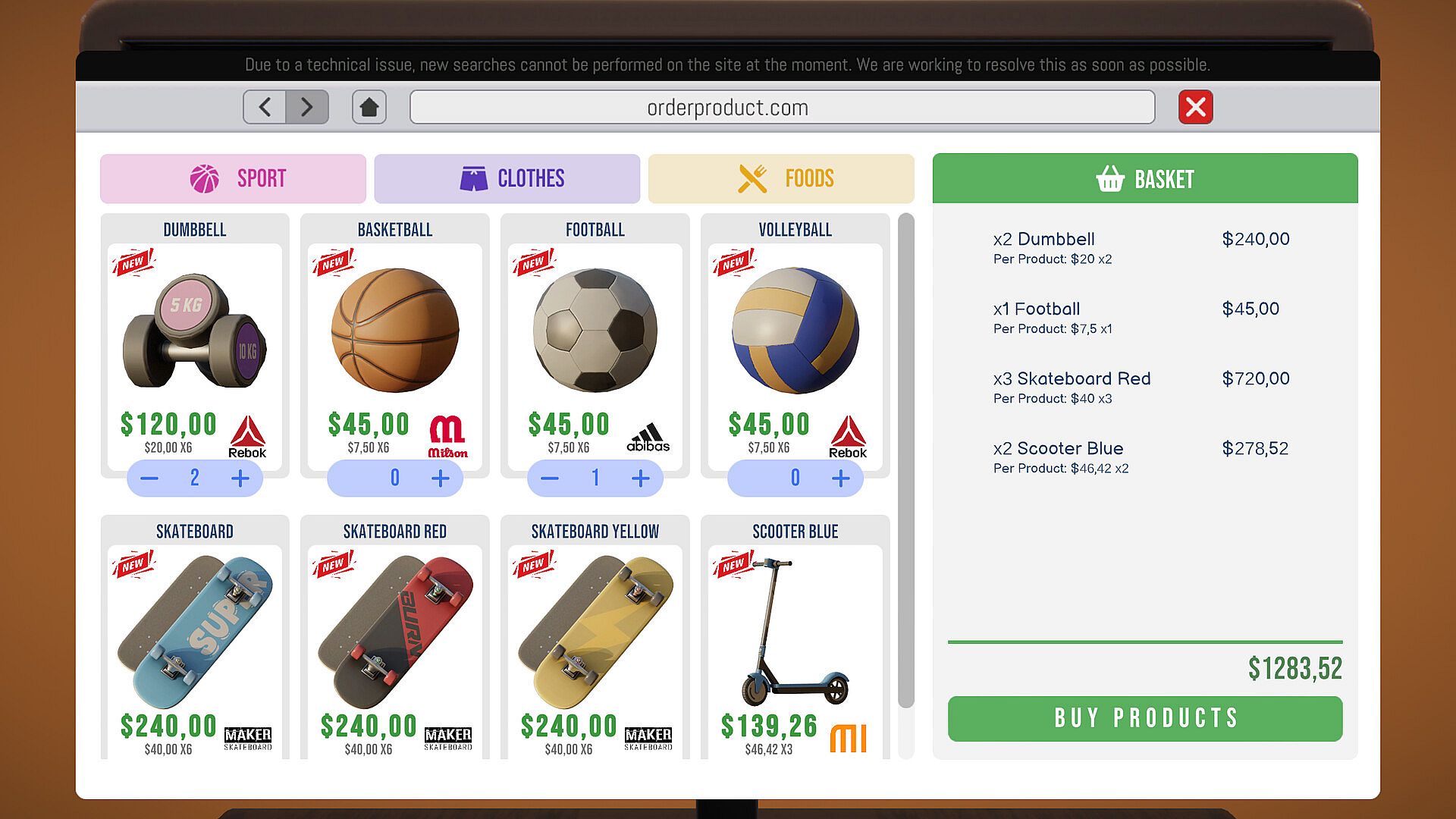This screenshot has width=1456, height=819.
Task: Increase Football quantity with plus
Action: point(641,478)
